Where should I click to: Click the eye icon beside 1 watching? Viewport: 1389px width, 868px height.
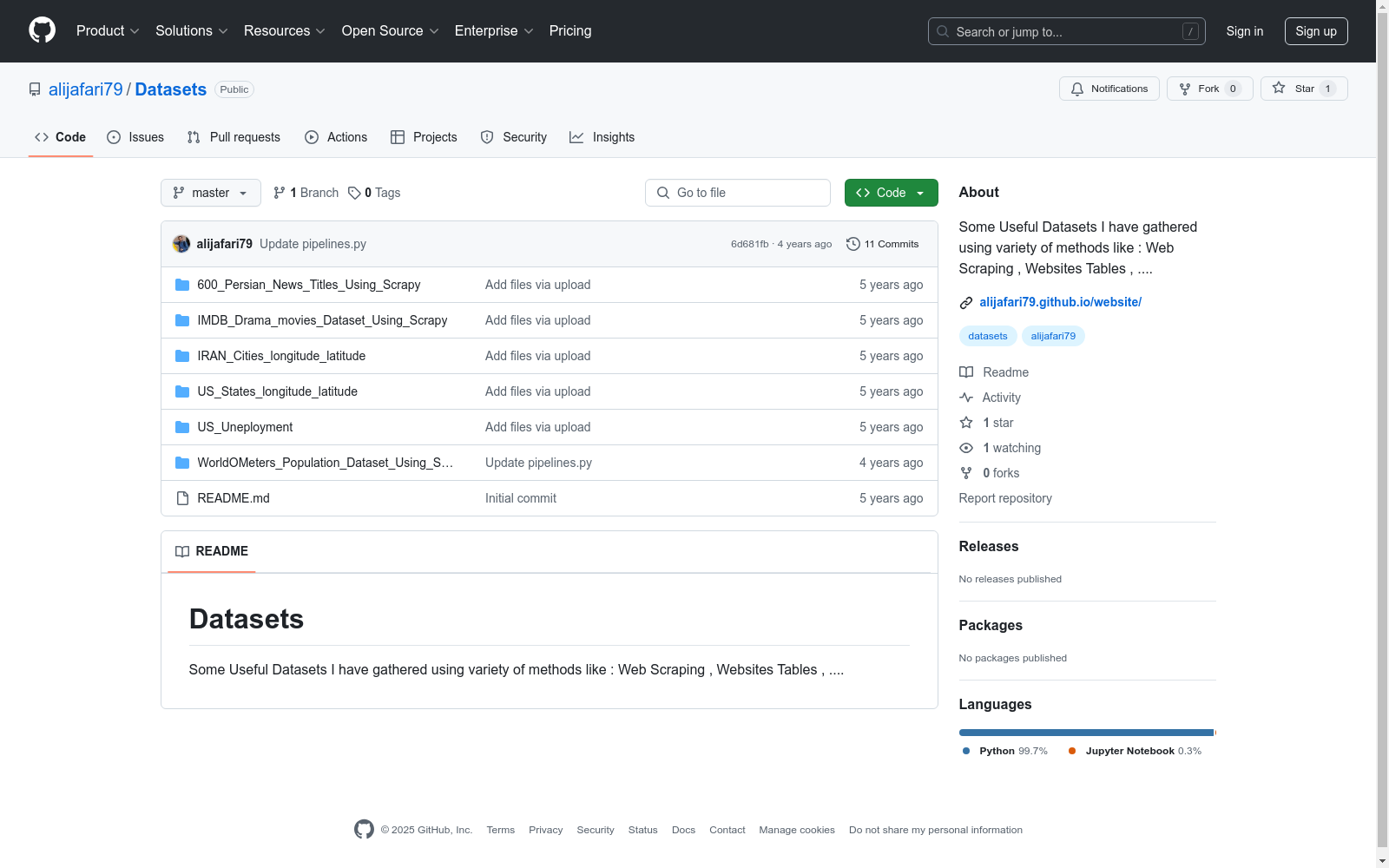[966, 448]
